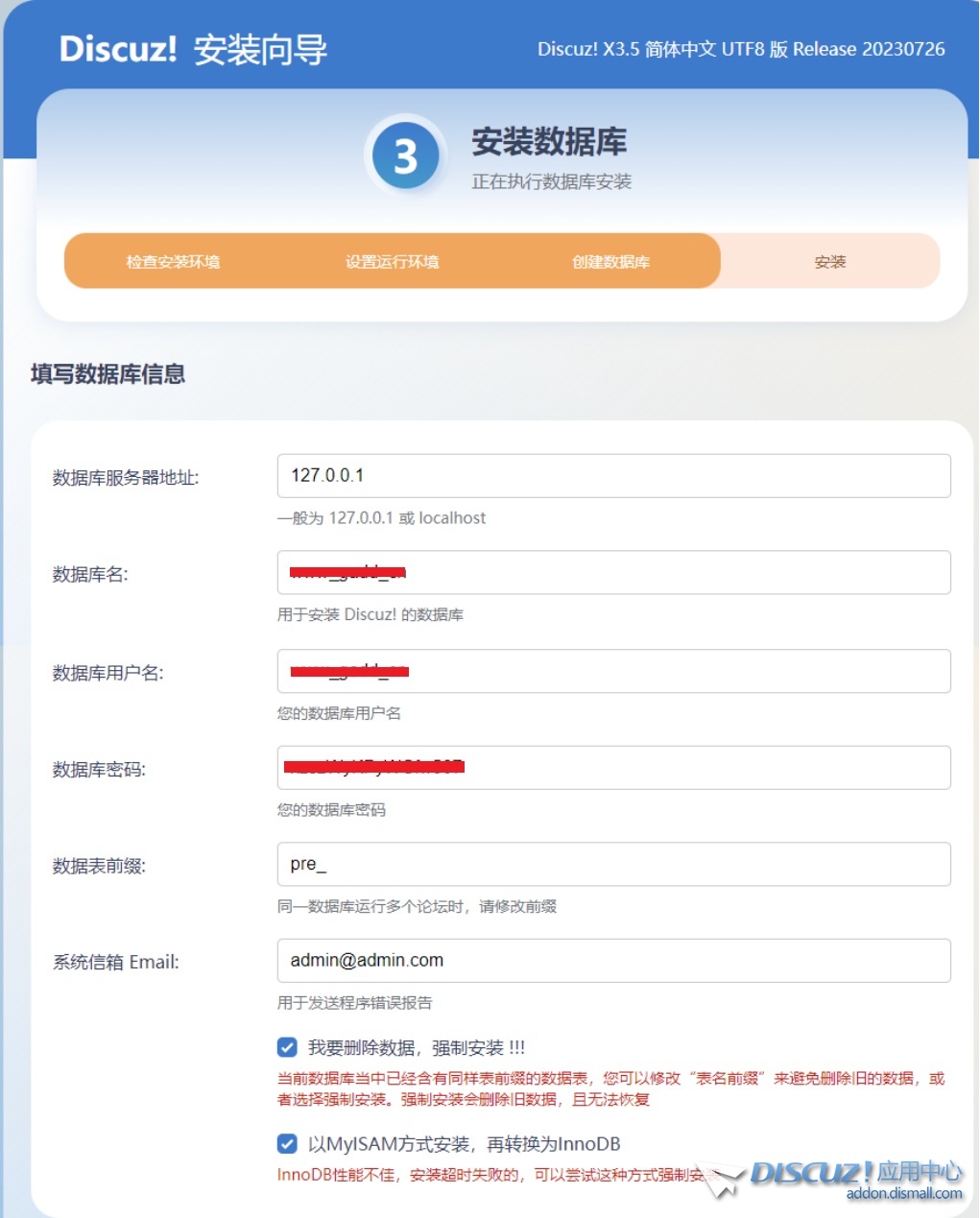Toggle the 以MyISAM方式安装 checkbox
The image size is (980, 1218).
coord(287,1143)
